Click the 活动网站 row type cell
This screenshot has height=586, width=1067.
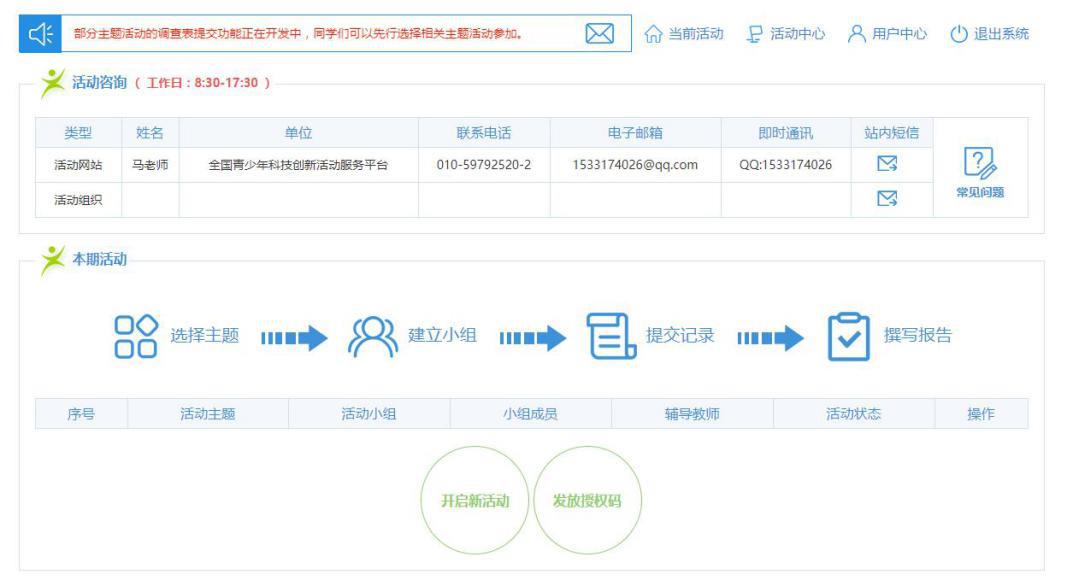click(78, 165)
